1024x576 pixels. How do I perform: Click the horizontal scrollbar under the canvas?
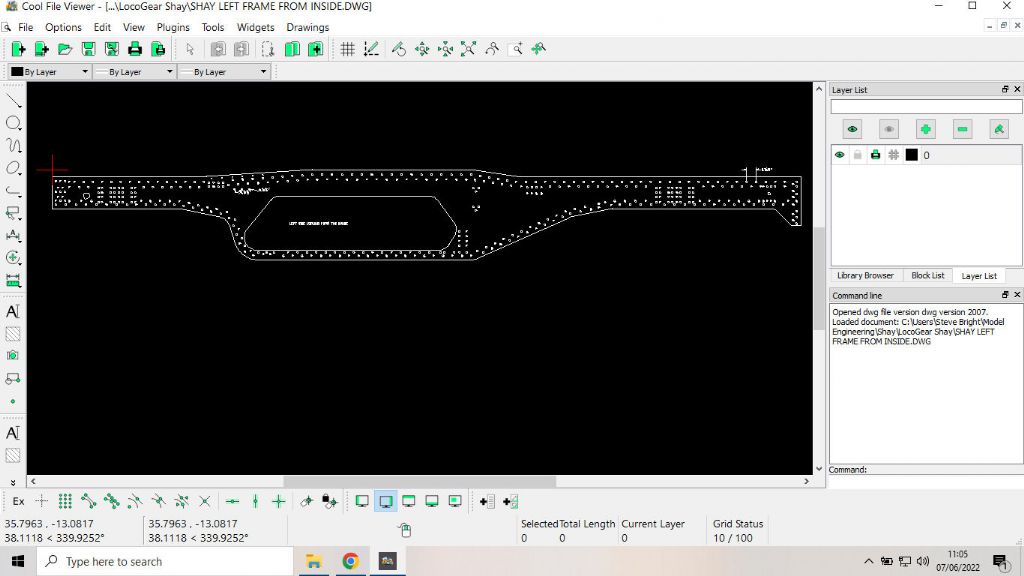tap(419, 482)
